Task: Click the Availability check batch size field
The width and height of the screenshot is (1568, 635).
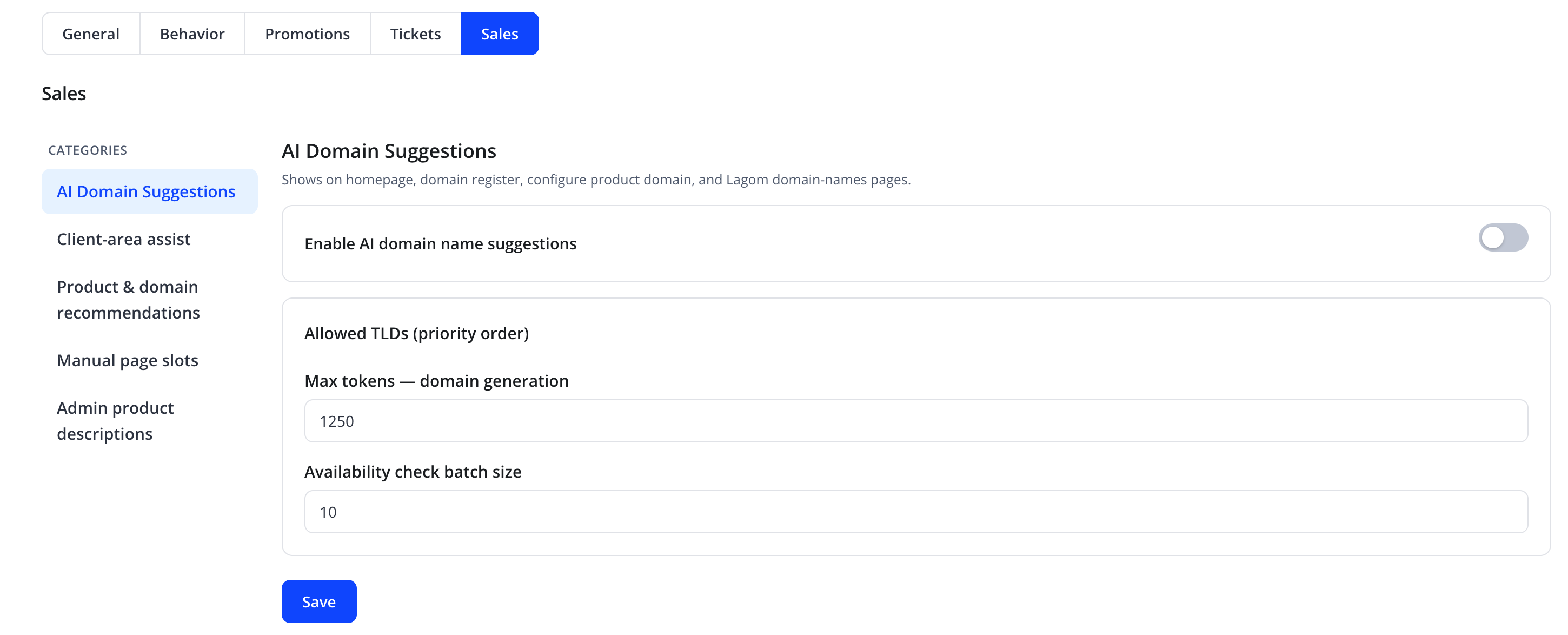Action: (x=915, y=512)
